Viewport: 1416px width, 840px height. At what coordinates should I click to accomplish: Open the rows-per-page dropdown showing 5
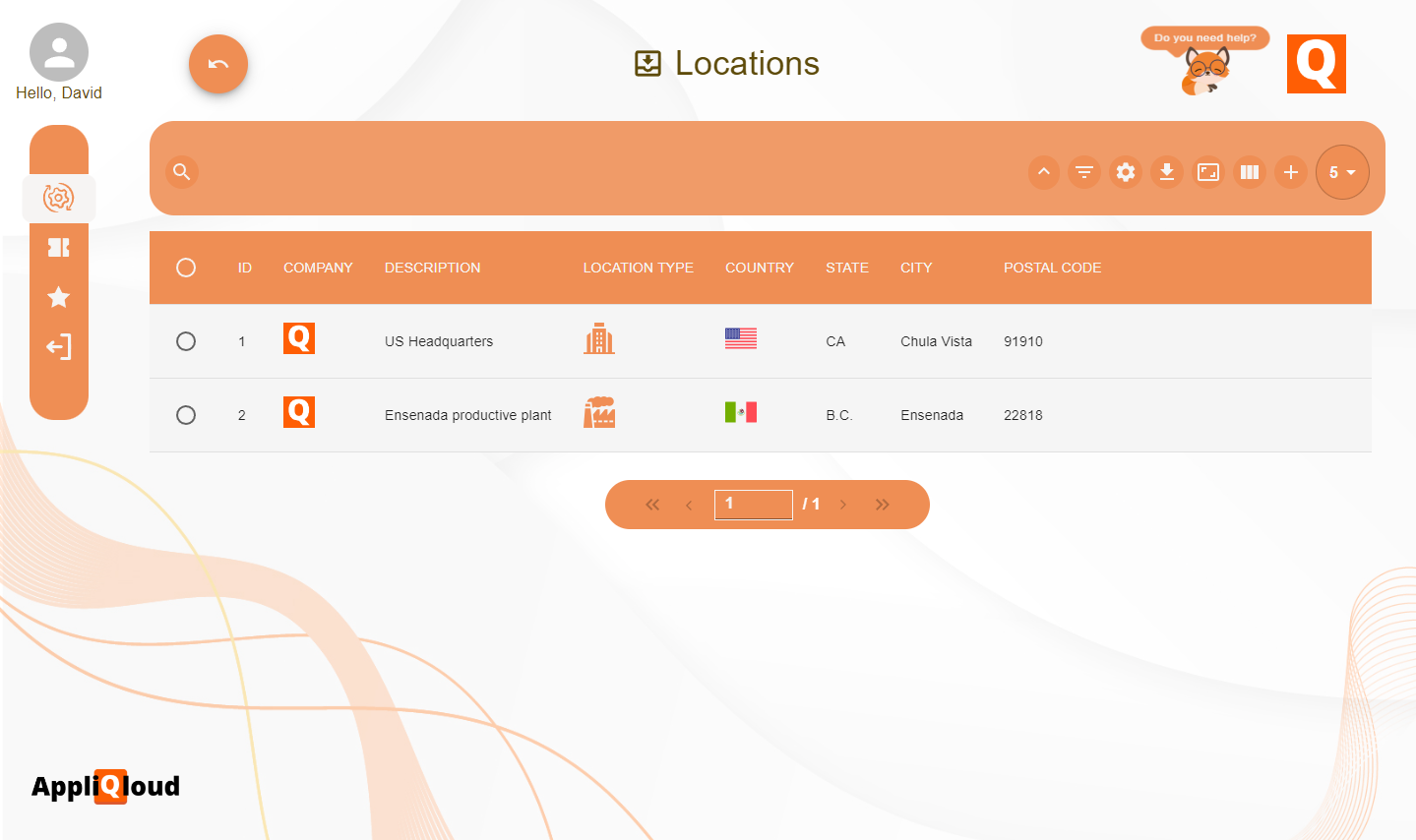(1342, 172)
